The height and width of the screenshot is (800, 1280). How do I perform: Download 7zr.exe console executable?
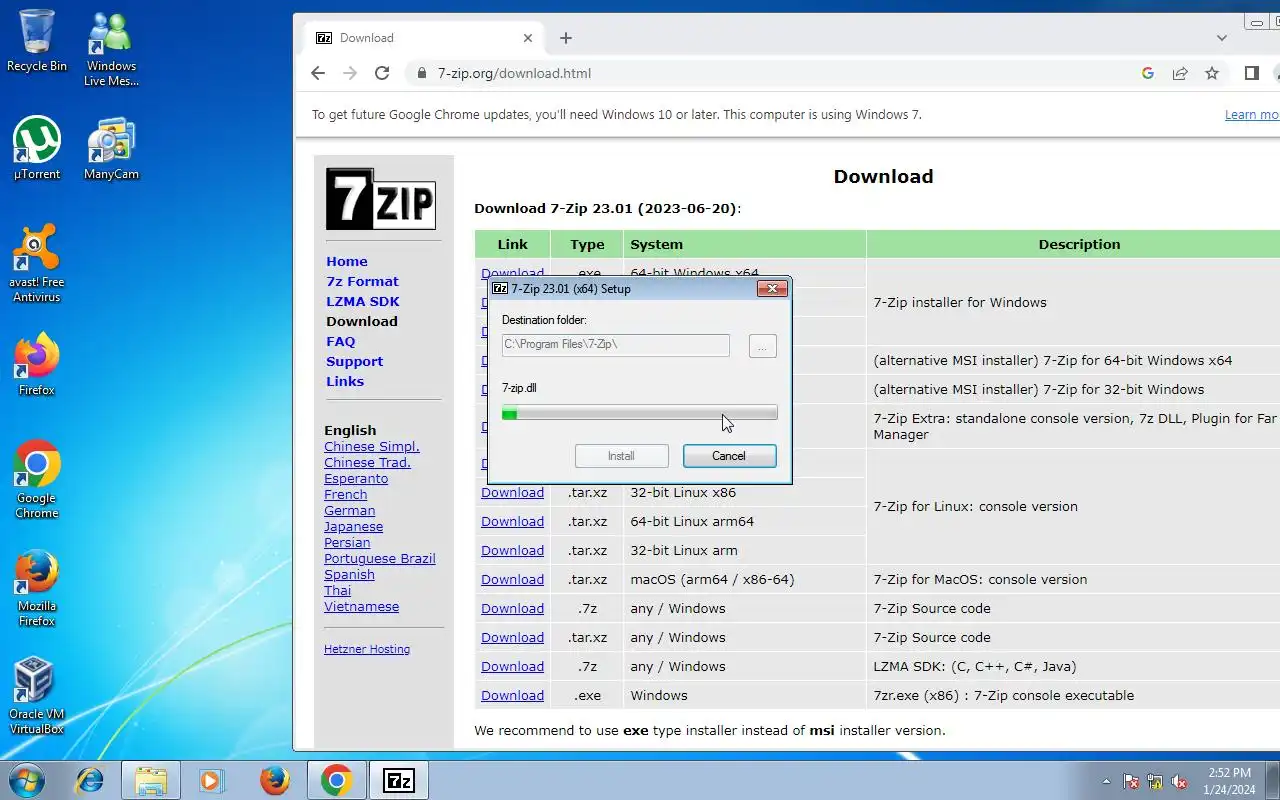(512, 695)
